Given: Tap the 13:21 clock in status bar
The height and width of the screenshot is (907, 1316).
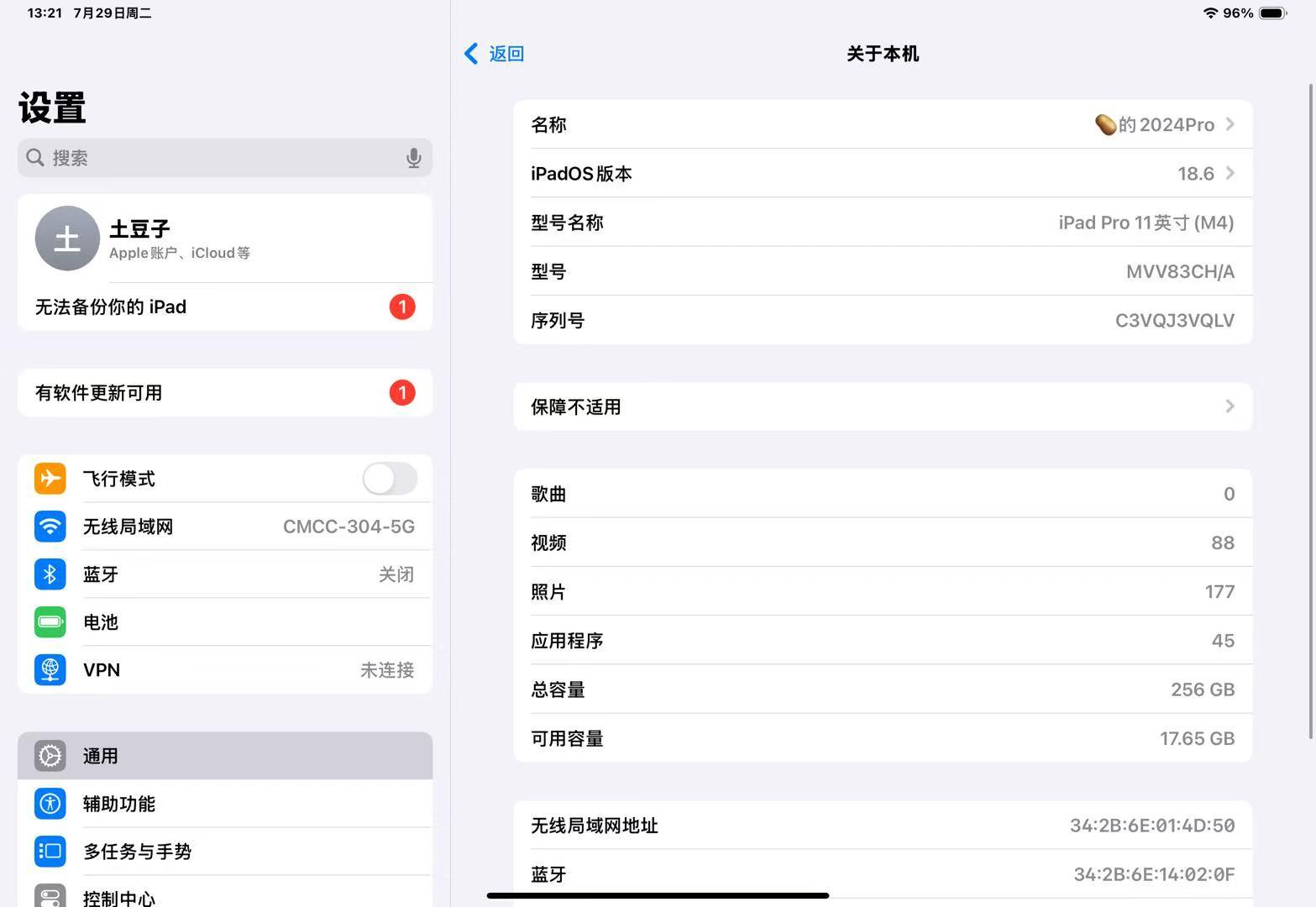Looking at the screenshot, I should coord(45,13).
